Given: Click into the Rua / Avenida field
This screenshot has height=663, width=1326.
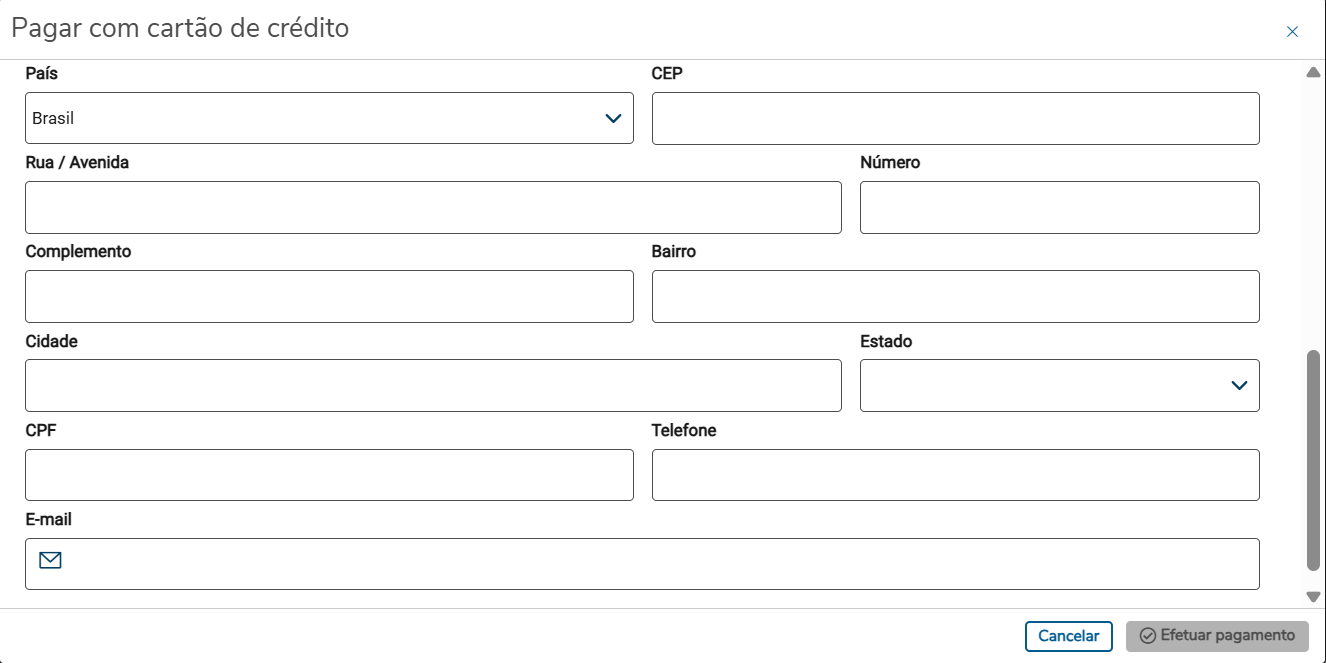Looking at the screenshot, I should pyautogui.click(x=433, y=207).
